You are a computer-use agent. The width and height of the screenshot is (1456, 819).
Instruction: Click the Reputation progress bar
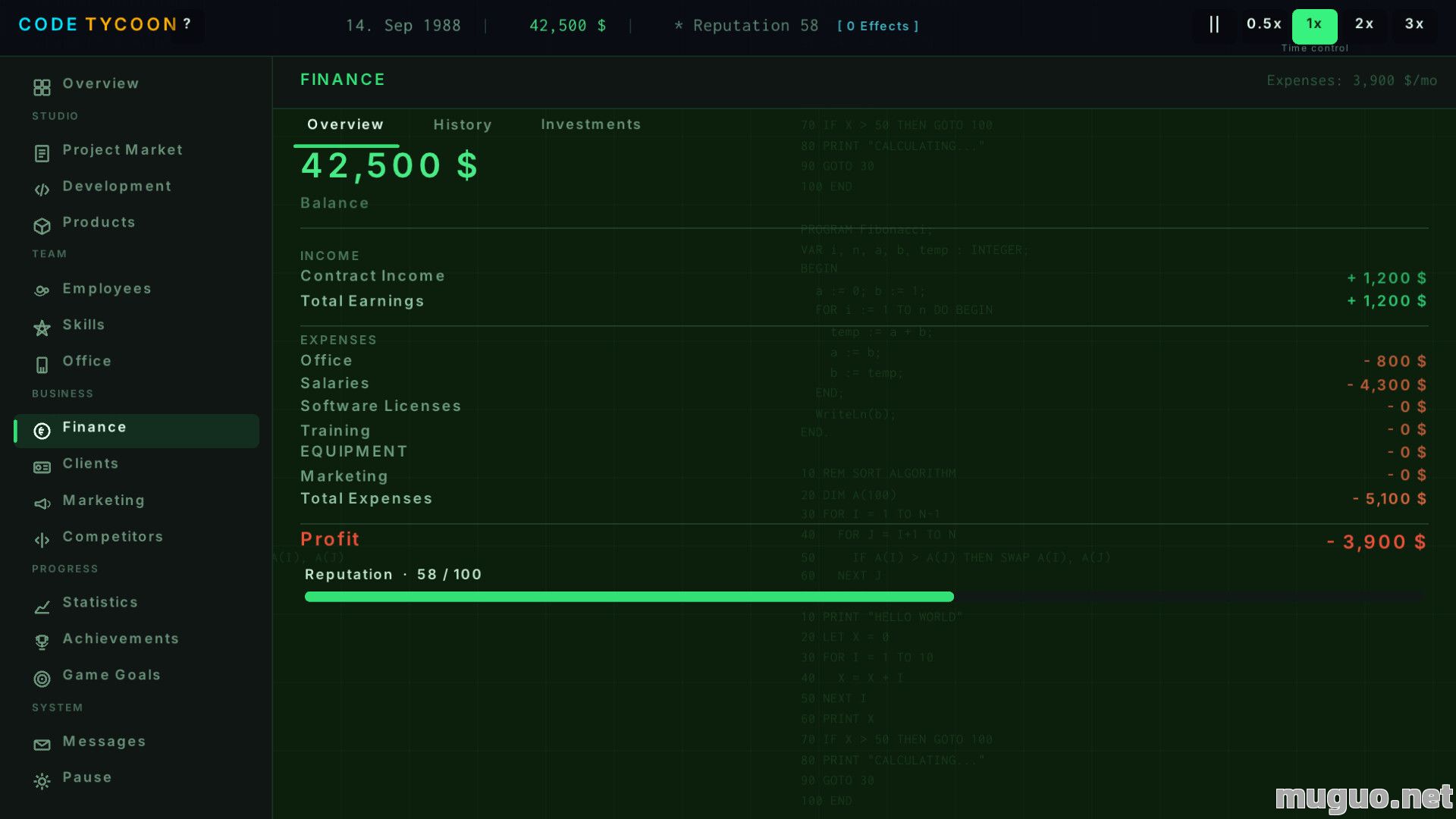pyautogui.click(x=865, y=598)
